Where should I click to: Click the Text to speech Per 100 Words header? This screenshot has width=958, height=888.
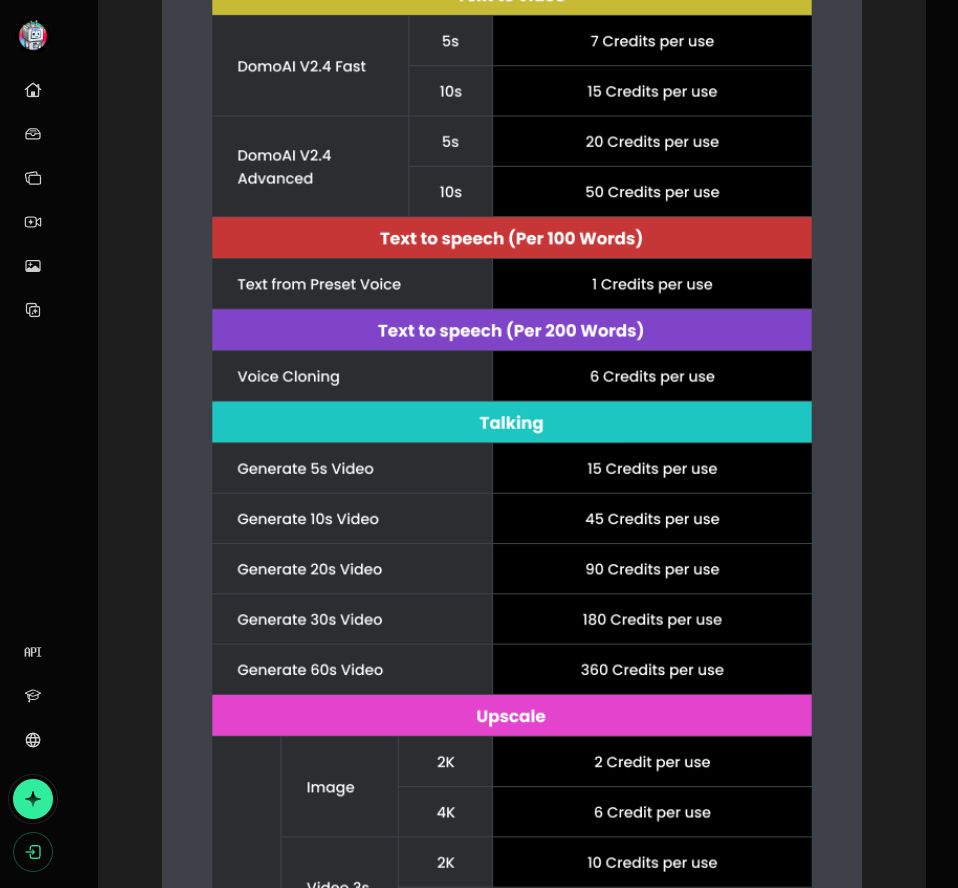coord(511,238)
